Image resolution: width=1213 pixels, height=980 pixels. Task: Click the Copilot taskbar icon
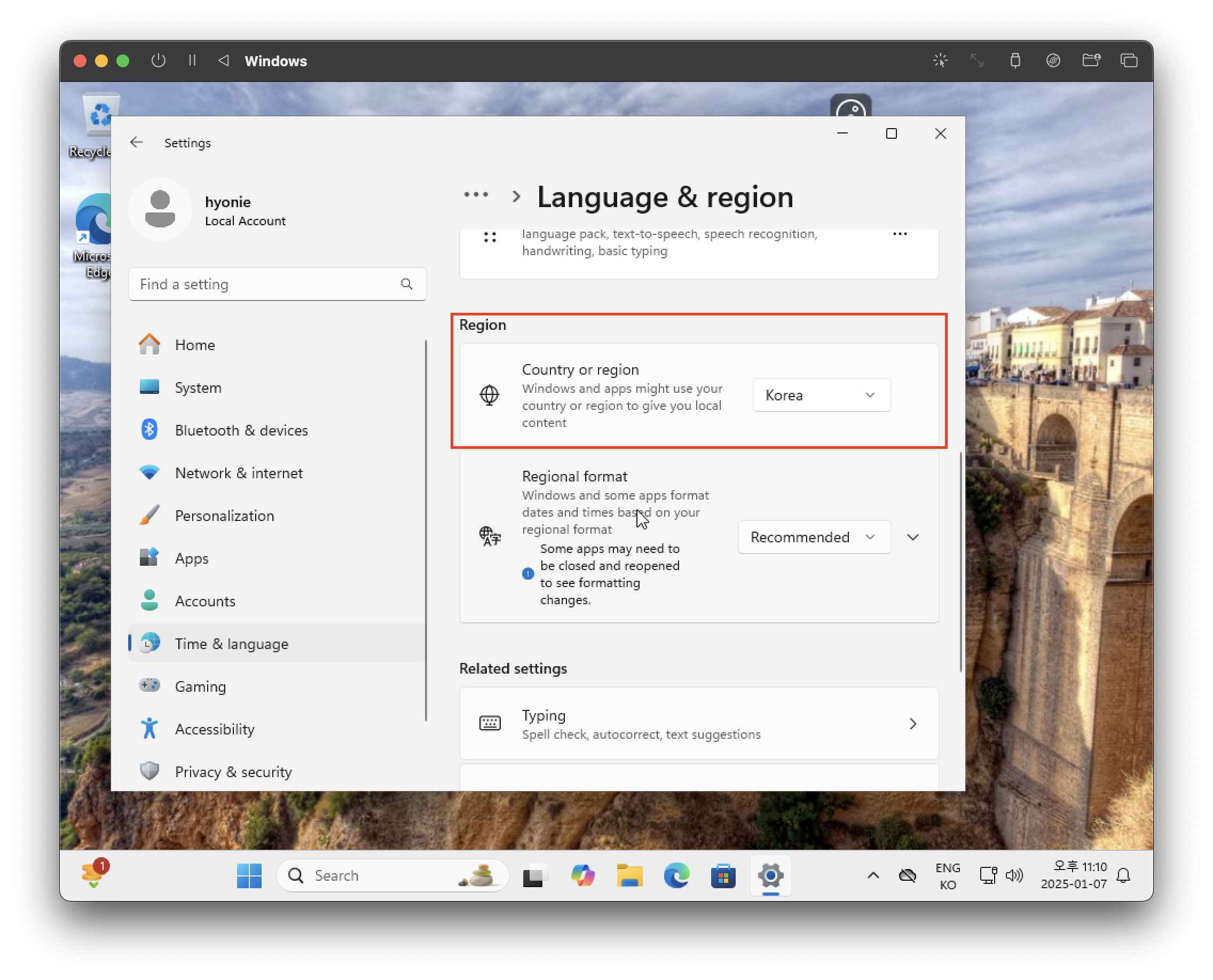click(x=582, y=875)
